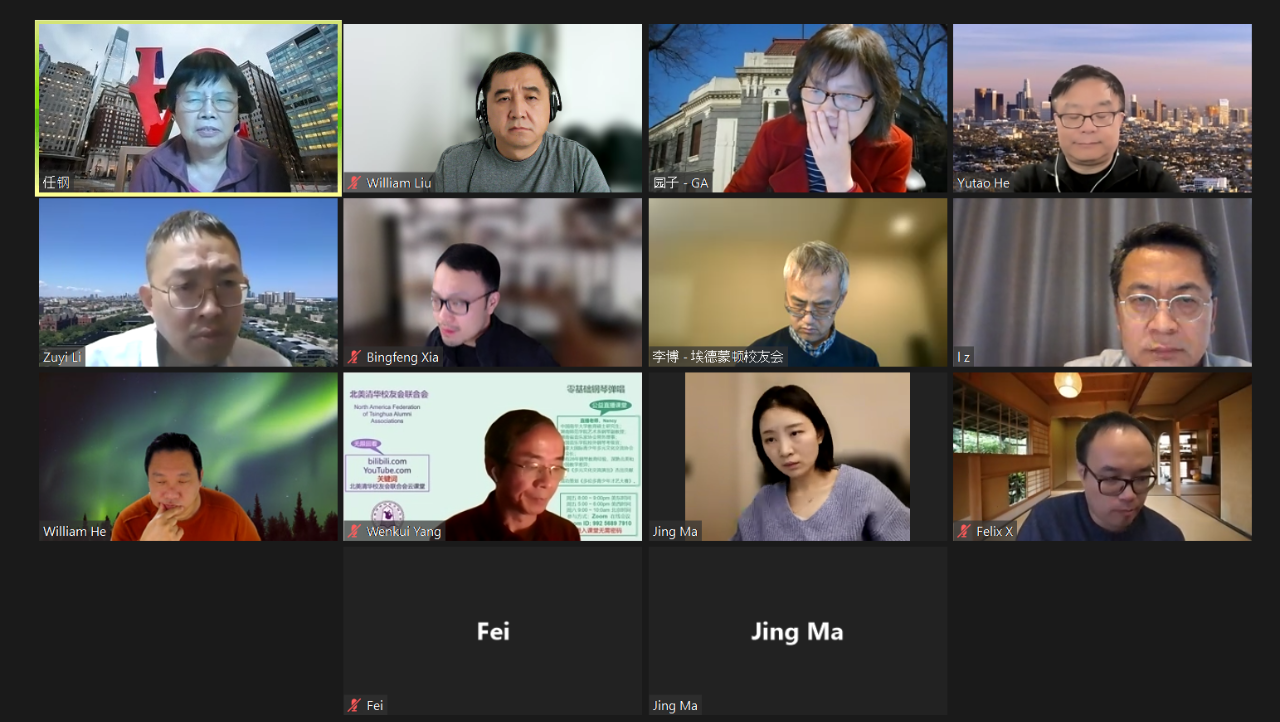Click the muted mic icon beside Felix X
Viewport: 1280px width, 722px height.
tap(964, 531)
